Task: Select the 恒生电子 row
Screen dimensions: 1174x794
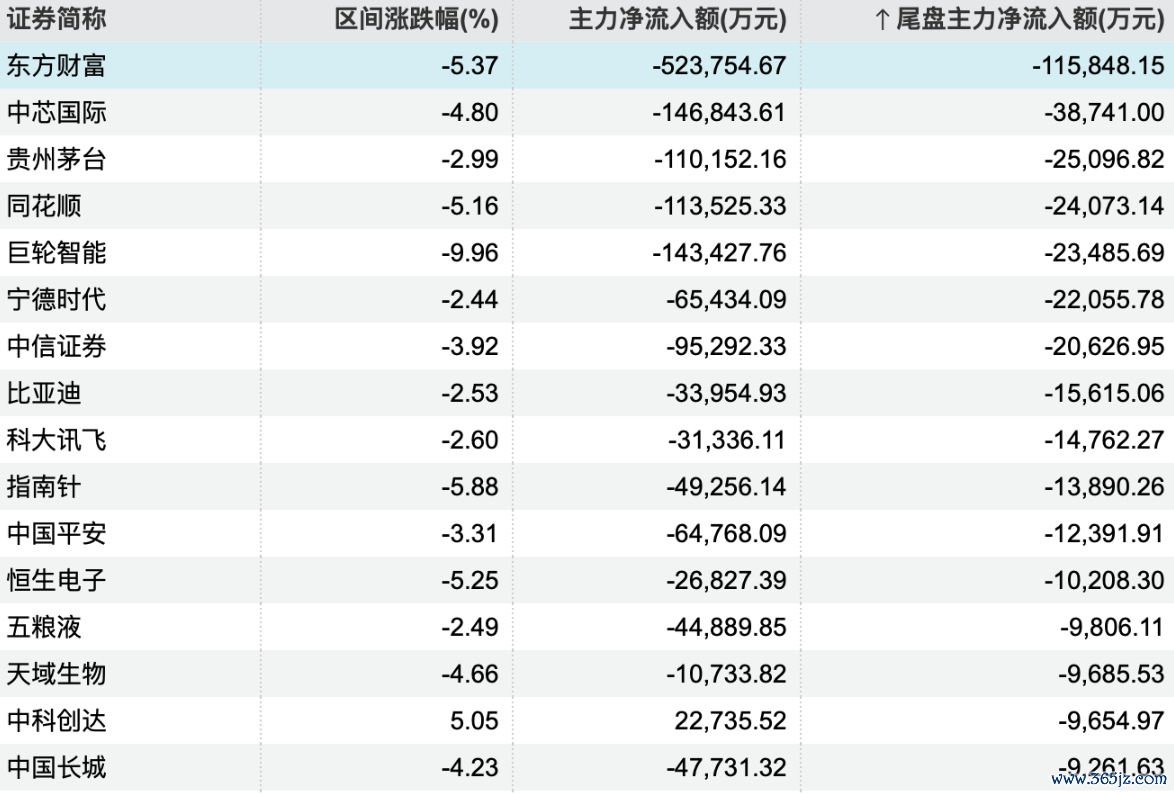Action: pyautogui.click(x=587, y=580)
